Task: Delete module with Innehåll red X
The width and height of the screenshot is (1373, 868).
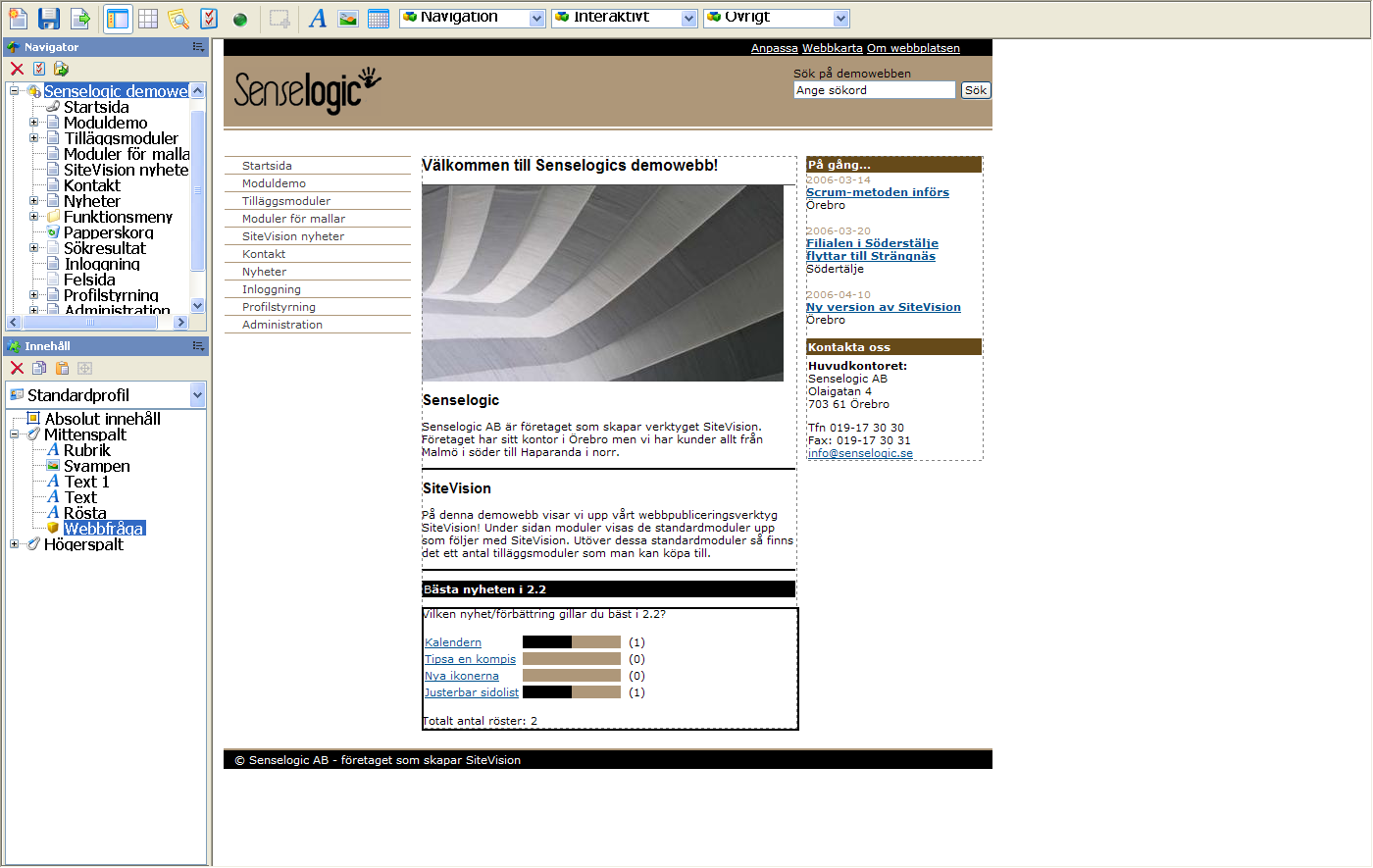Action: (17, 368)
